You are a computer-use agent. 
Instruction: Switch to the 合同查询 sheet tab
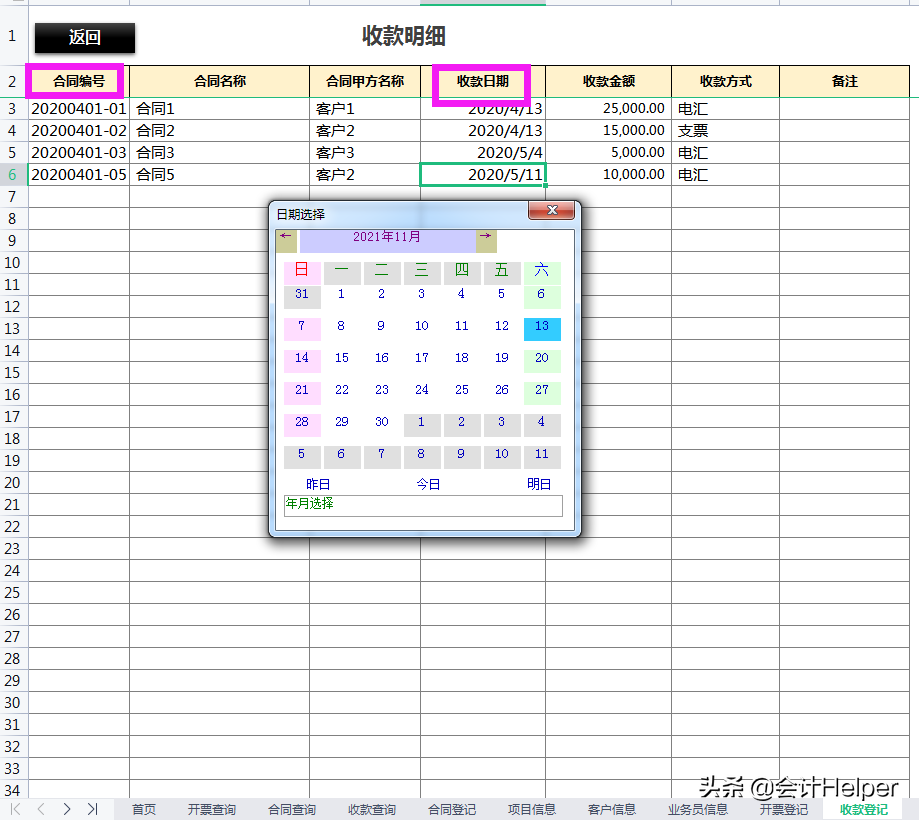tap(292, 809)
